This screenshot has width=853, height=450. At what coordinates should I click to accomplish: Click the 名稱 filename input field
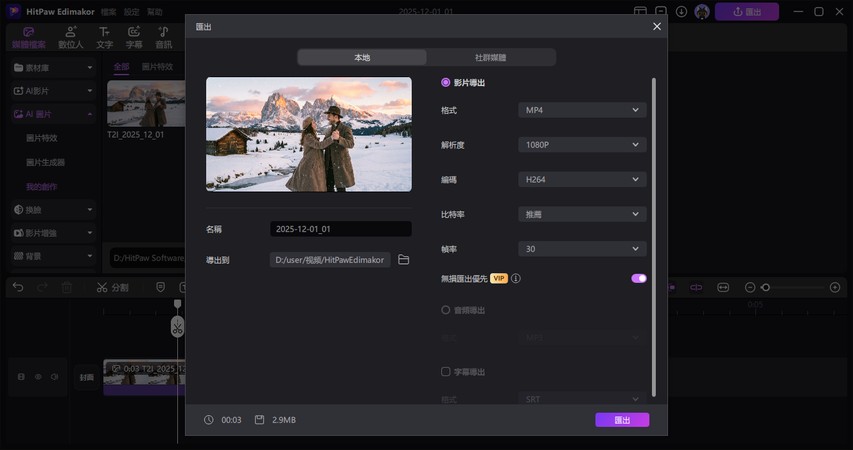pos(340,229)
